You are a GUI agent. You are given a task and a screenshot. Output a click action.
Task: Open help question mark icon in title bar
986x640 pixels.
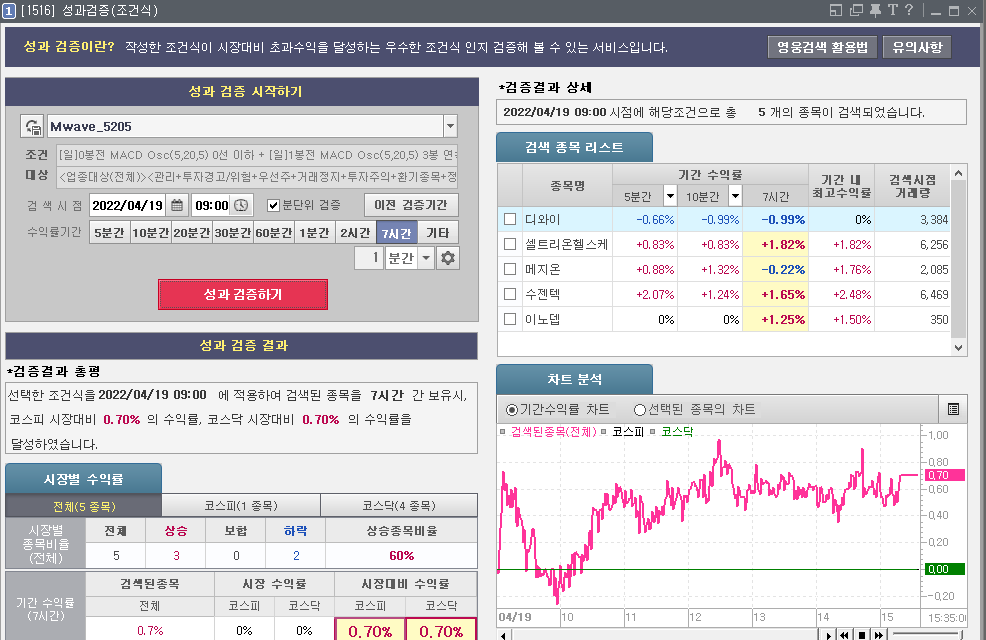[909, 10]
